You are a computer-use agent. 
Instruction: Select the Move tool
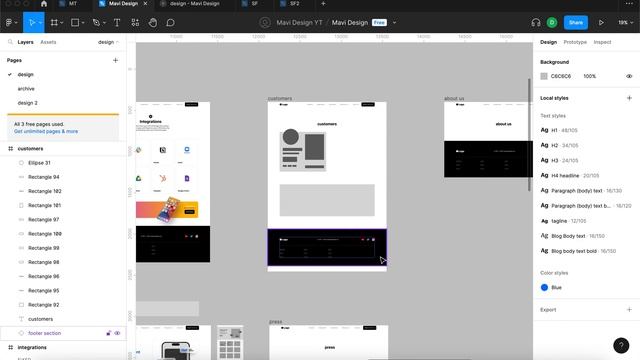pos(32,23)
